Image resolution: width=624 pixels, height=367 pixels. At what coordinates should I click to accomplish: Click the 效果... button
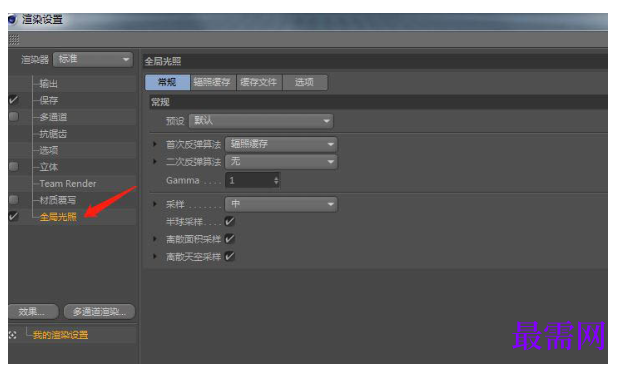pos(33,312)
